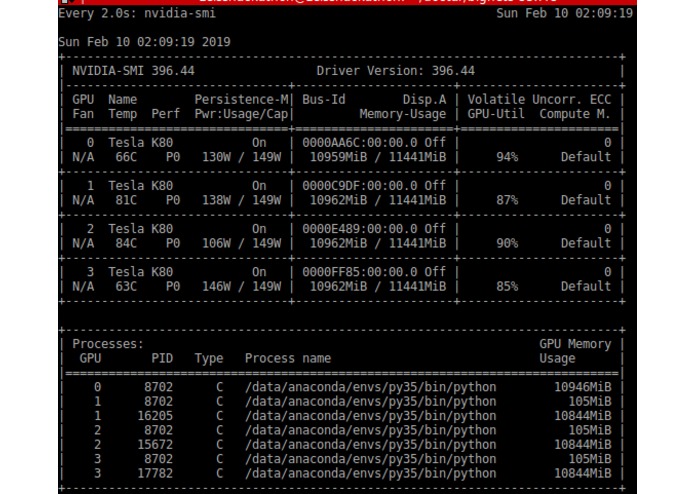Image resolution: width=695 pixels, height=494 pixels.
Task: Click the "Processes:" section label
Action: [x=108, y=344]
